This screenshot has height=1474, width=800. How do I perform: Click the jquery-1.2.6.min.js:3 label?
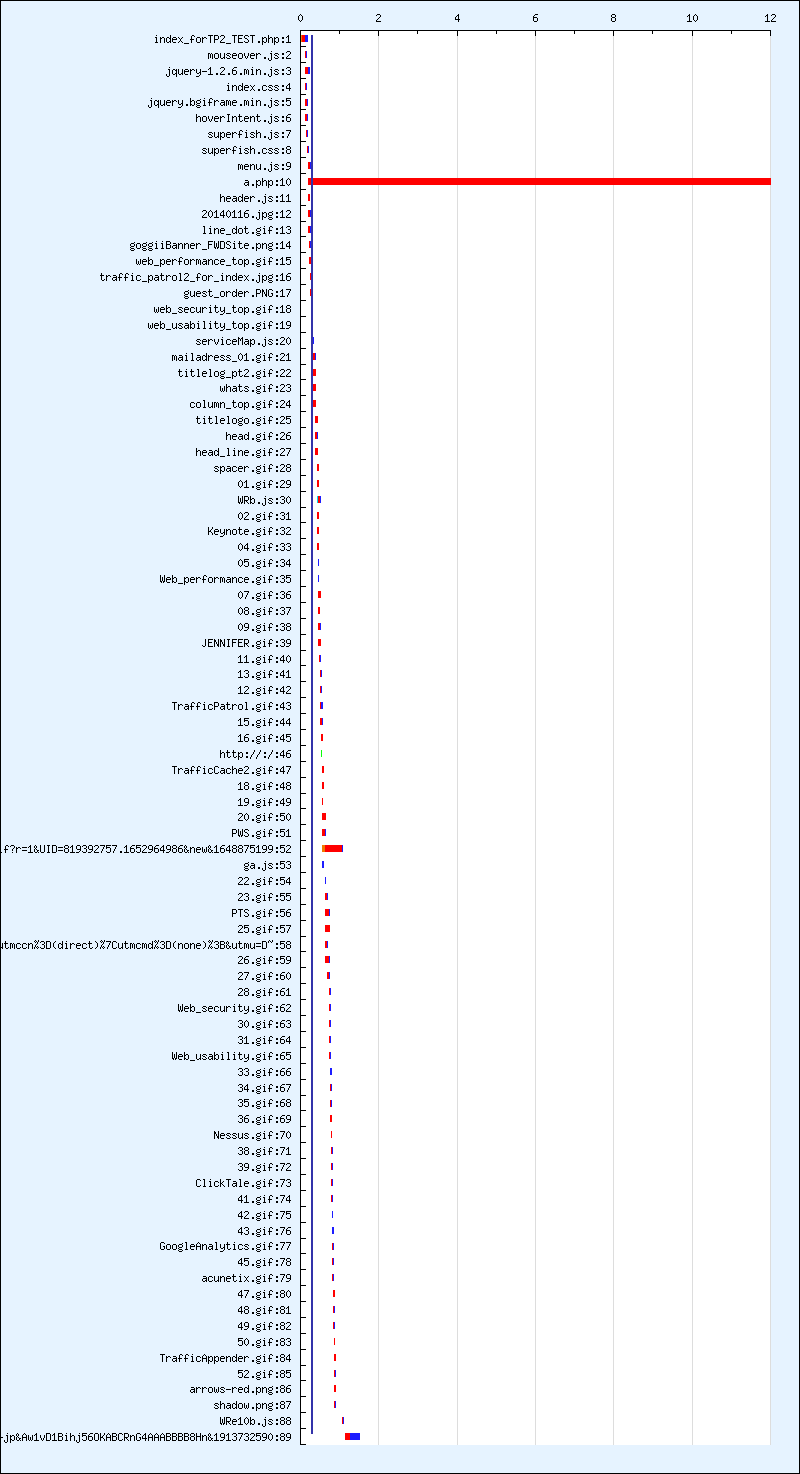click(229, 71)
